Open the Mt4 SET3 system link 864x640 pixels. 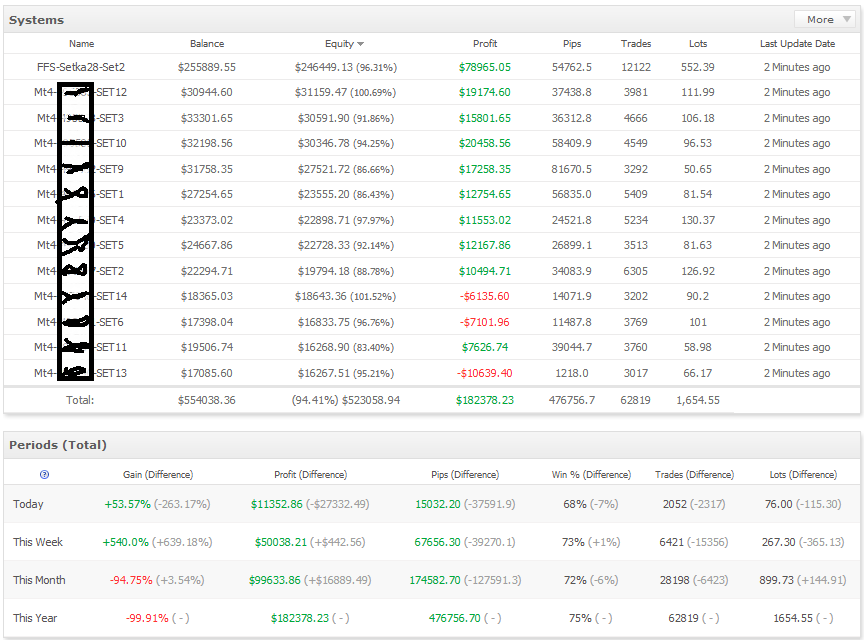tap(80, 118)
